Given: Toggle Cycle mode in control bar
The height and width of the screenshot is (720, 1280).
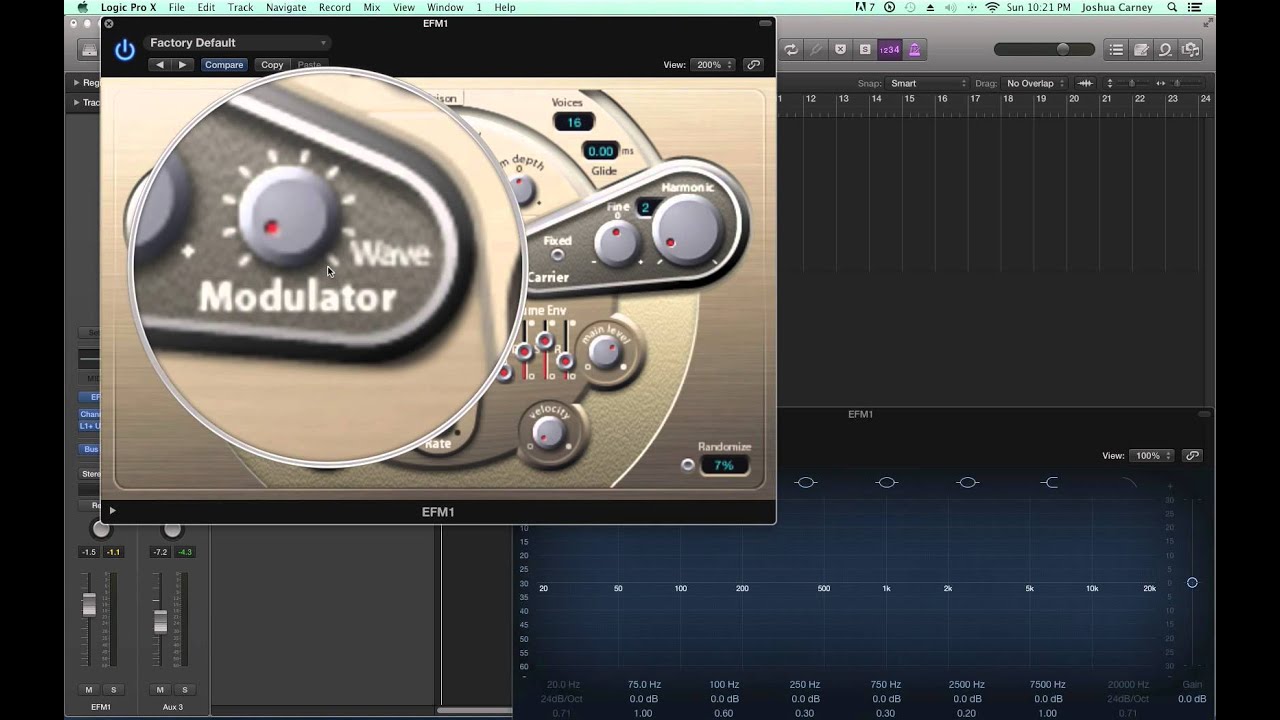Looking at the screenshot, I should pos(792,49).
